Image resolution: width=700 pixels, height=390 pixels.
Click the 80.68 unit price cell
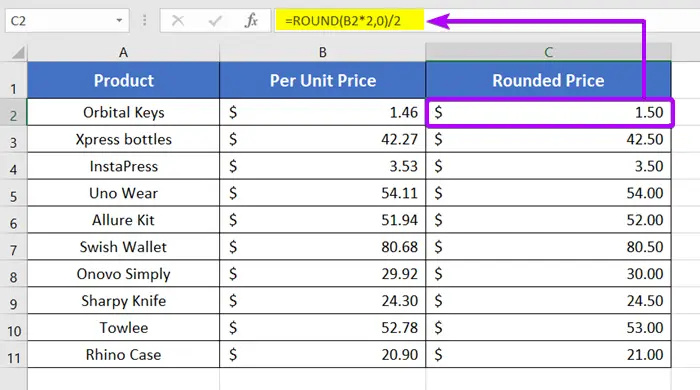322,247
